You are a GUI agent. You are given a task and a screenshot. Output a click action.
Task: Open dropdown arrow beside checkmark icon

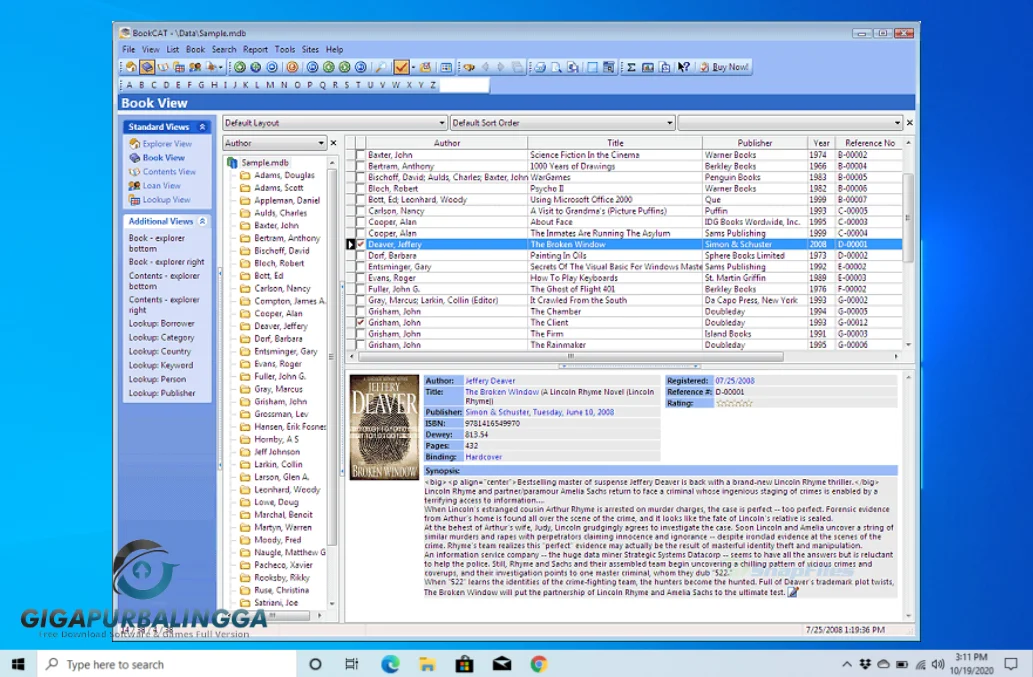point(413,67)
